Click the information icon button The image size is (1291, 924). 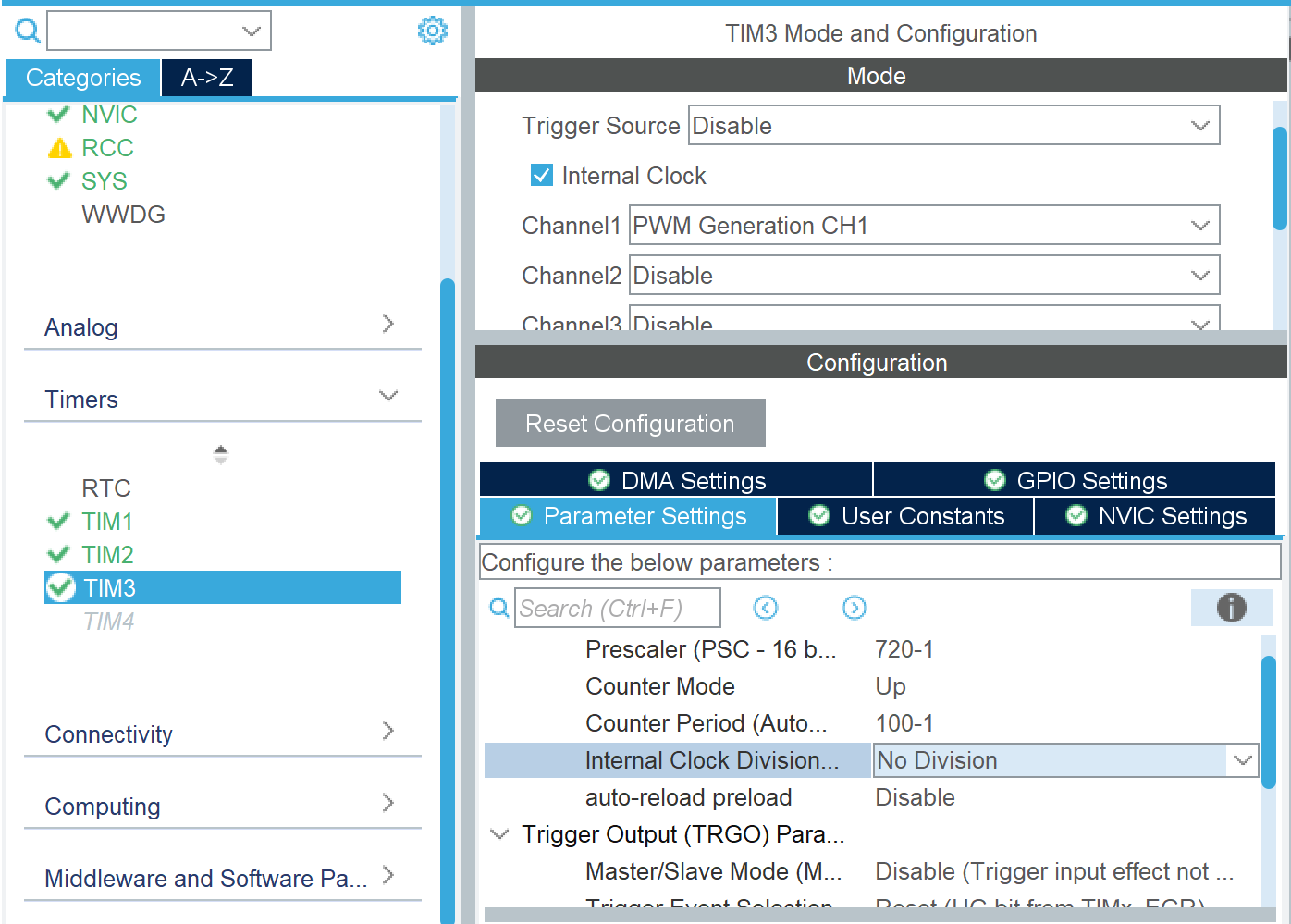(1232, 608)
